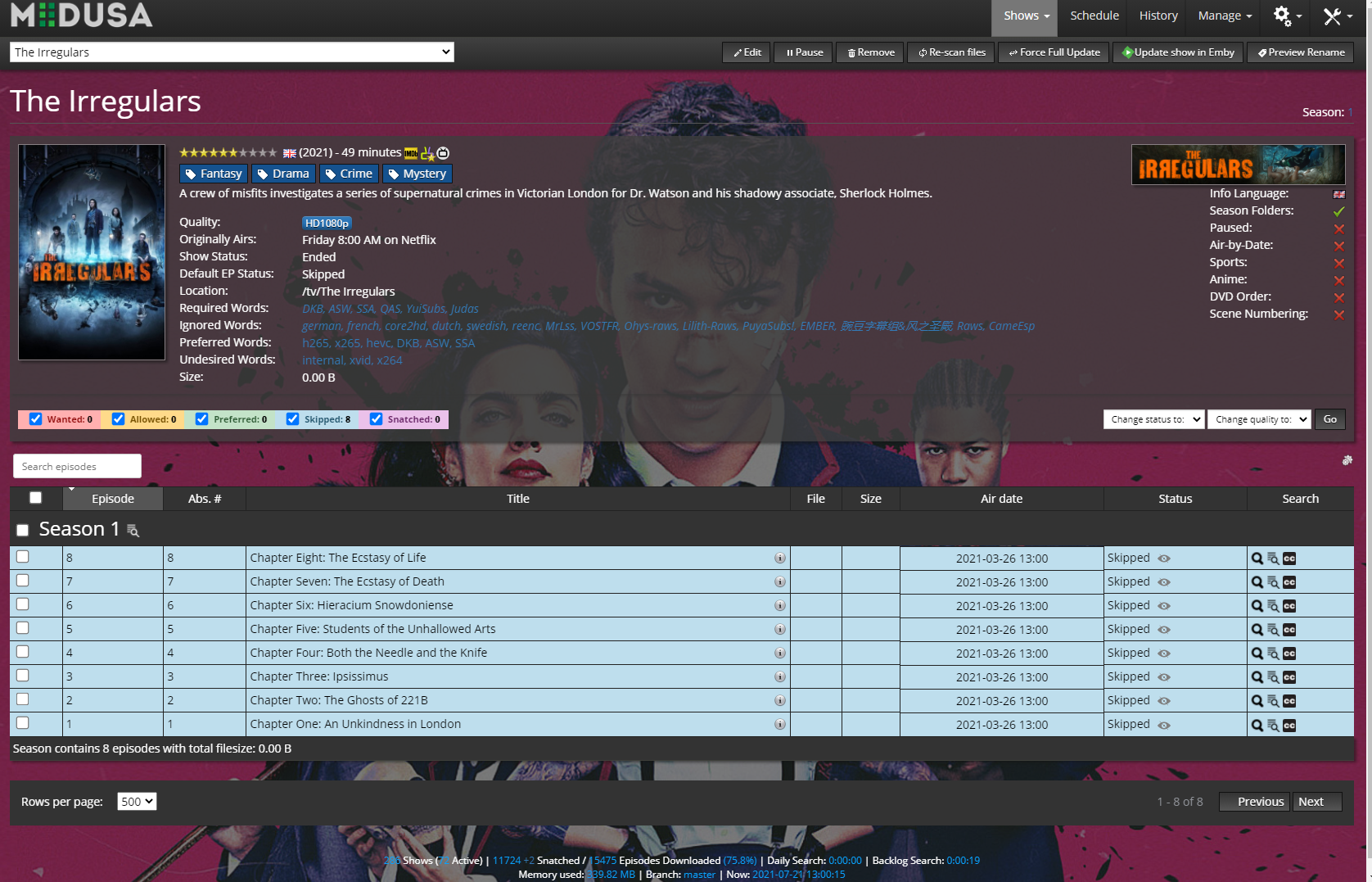Click inside the Search episodes field

[x=76, y=465]
